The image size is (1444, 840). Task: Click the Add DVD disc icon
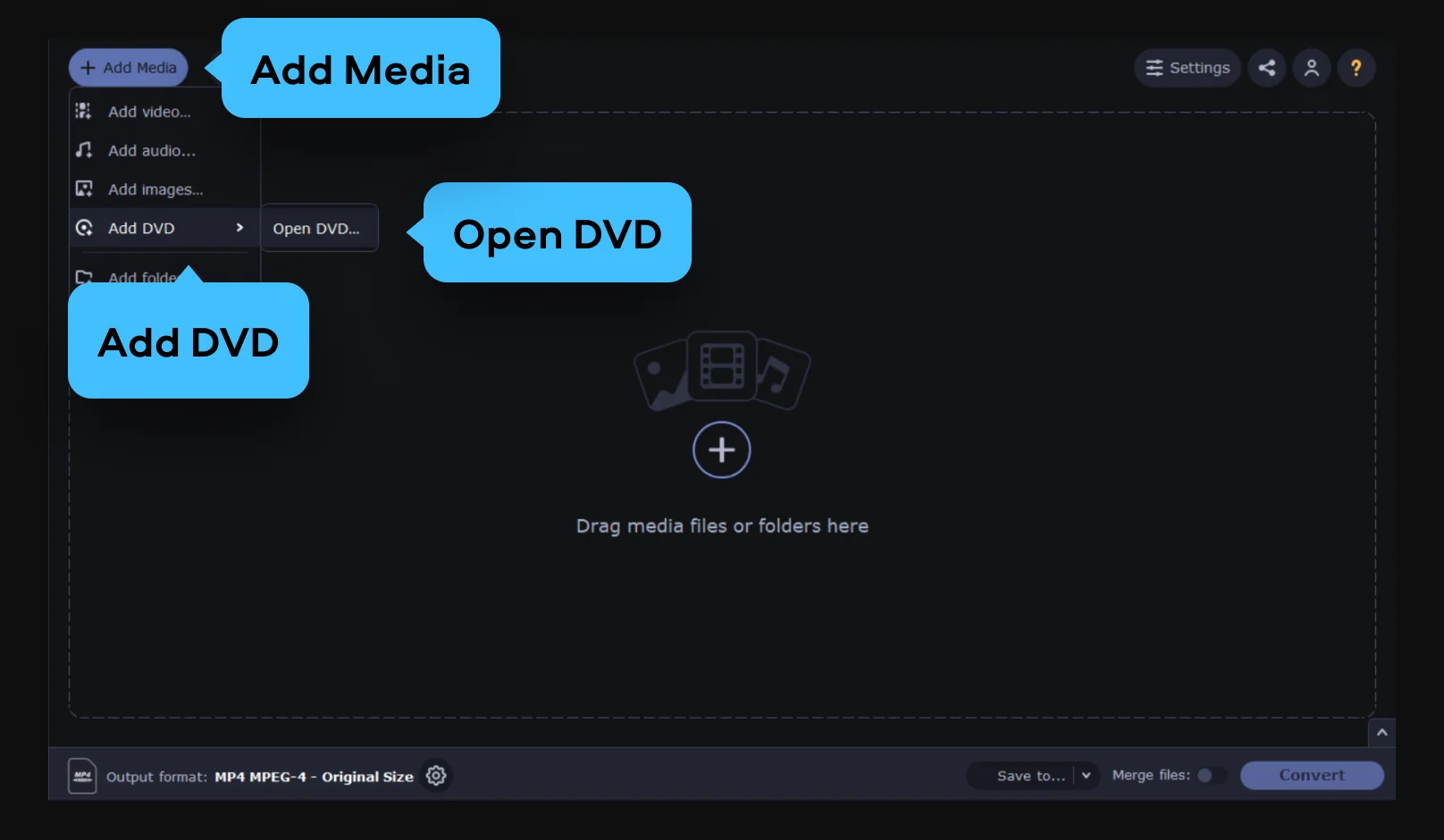tap(84, 228)
